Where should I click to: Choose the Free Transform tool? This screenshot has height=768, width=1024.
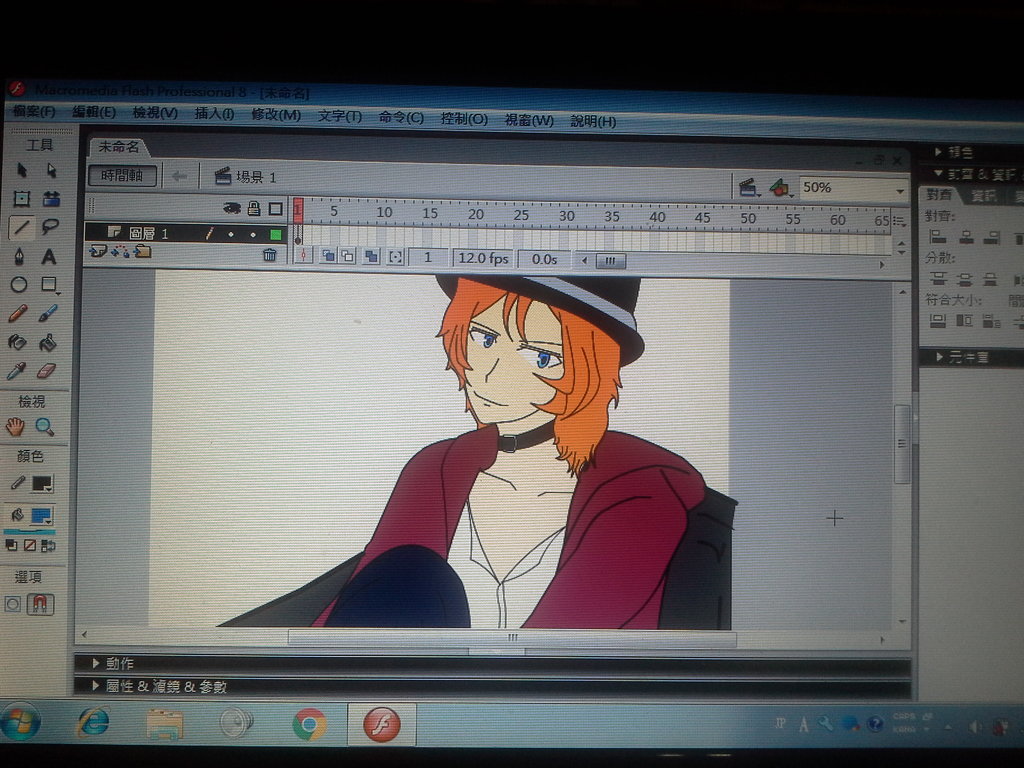(21, 199)
